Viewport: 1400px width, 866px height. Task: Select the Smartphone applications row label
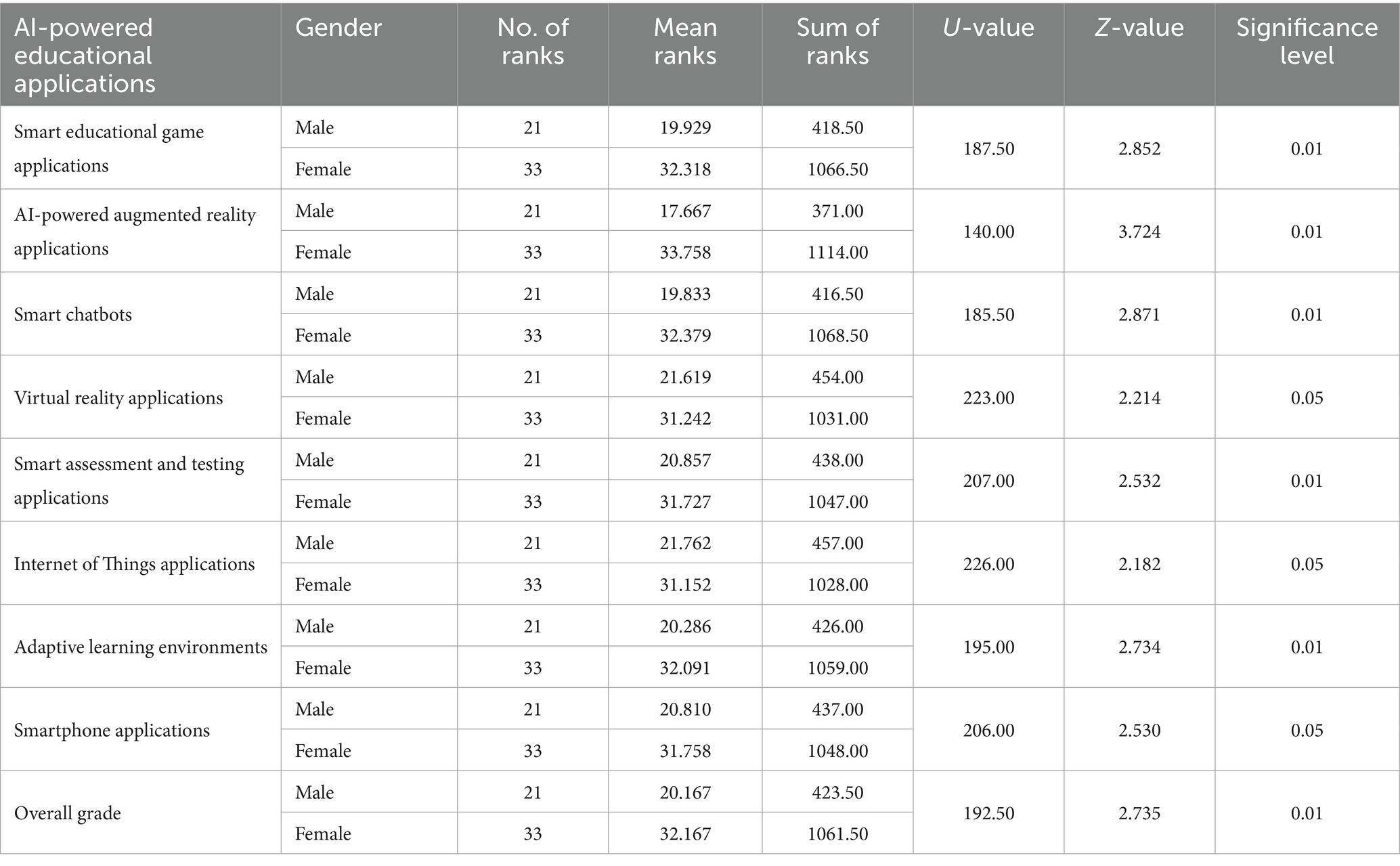pos(112,730)
